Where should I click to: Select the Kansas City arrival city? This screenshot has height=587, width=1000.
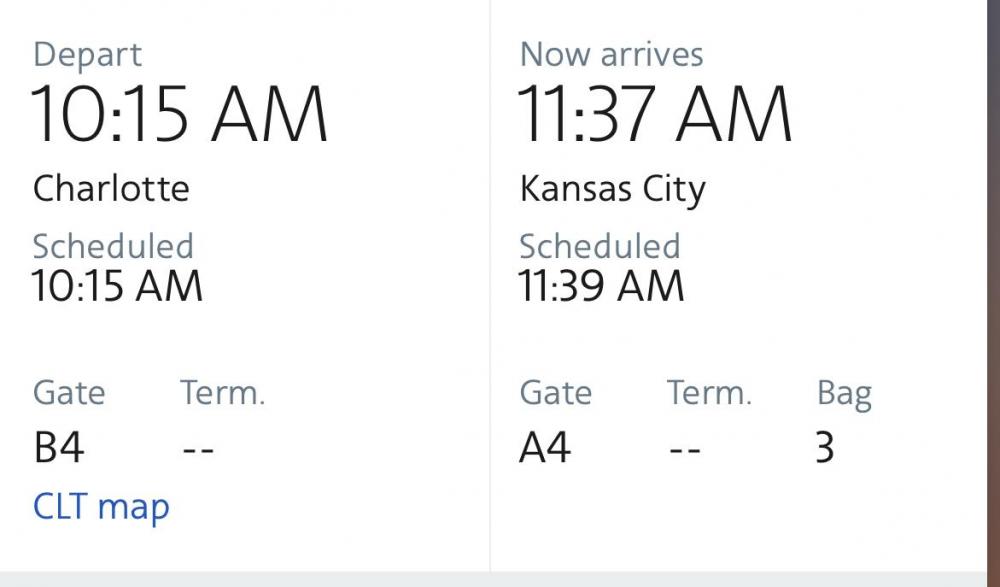point(612,188)
